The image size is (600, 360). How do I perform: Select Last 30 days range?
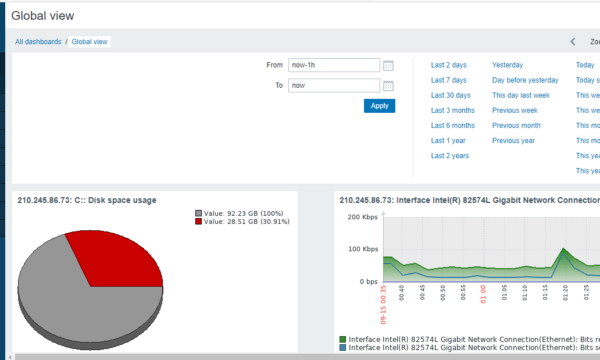pyautogui.click(x=450, y=95)
